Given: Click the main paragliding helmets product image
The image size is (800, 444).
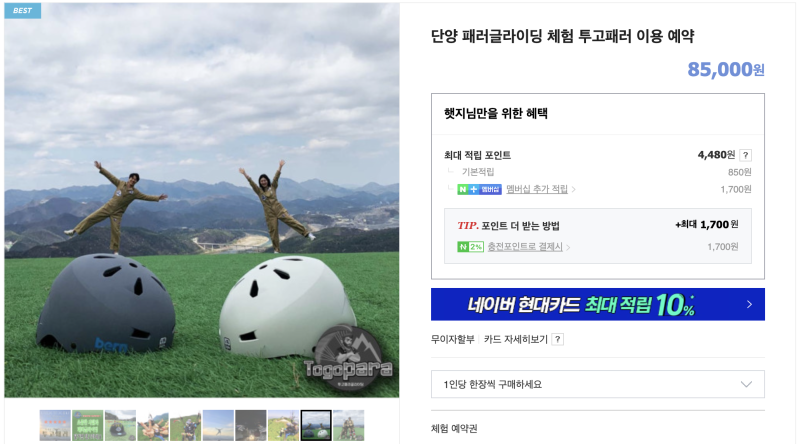Looking at the screenshot, I should tap(202, 200).
